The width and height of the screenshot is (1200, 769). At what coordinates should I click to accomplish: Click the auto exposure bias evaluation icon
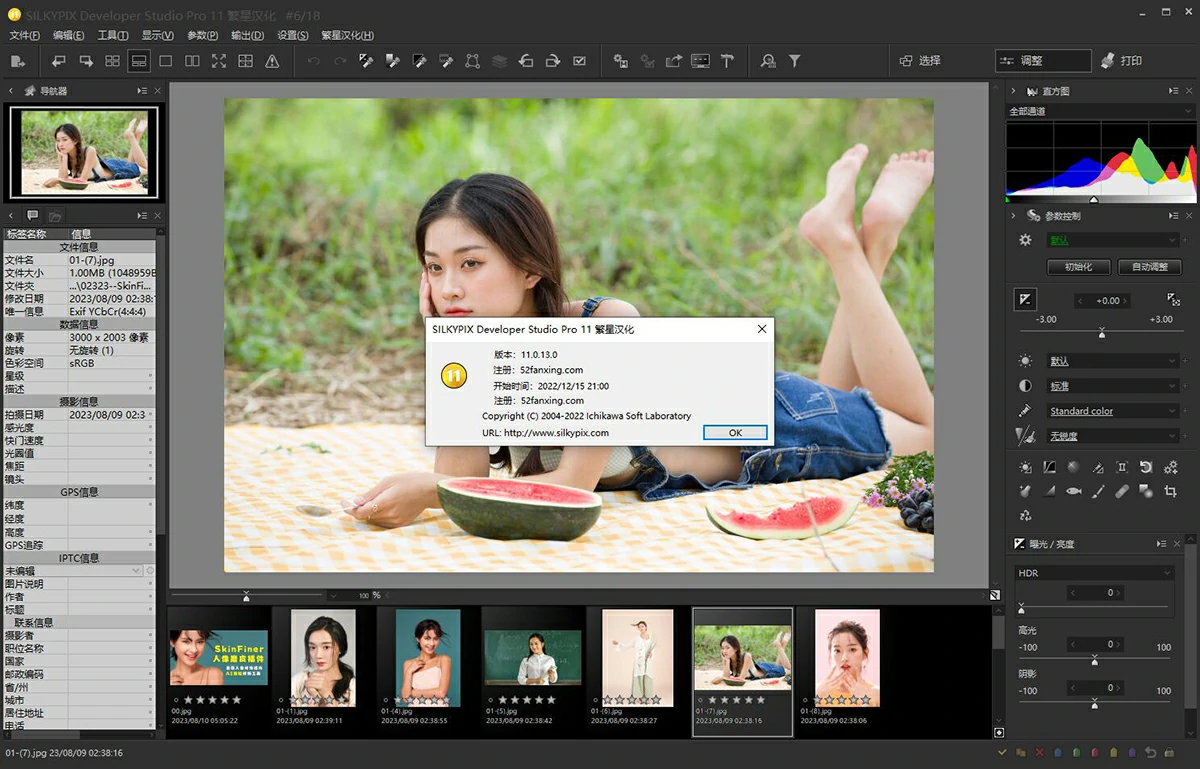(x=1173, y=299)
